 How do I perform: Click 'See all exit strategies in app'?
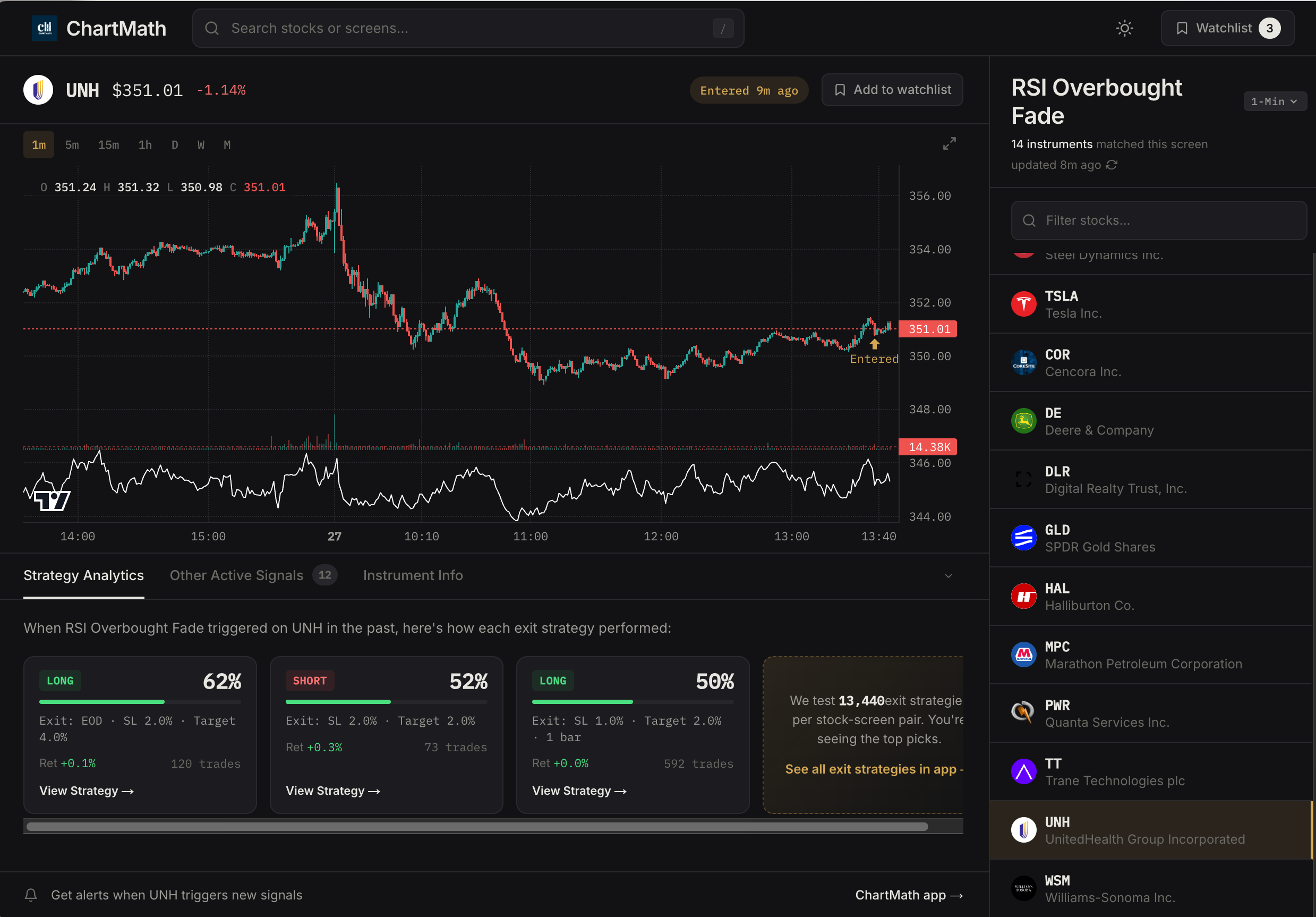click(x=874, y=769)
